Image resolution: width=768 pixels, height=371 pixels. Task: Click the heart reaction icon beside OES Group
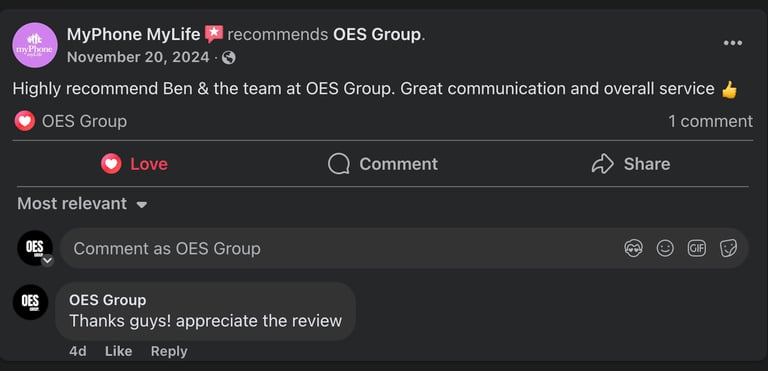pyautogui.click(x=24, y=121)
